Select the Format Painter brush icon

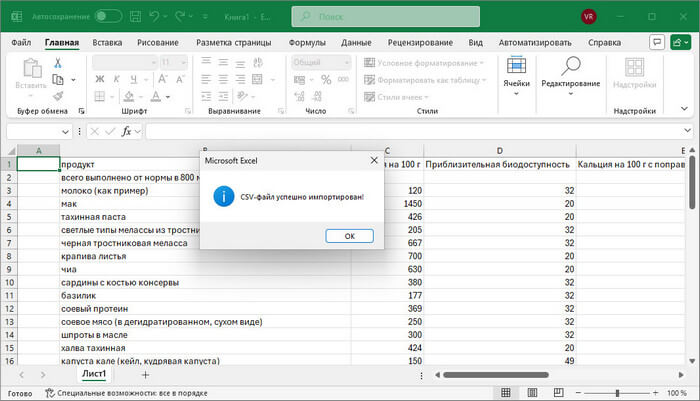tap(58, 96)
